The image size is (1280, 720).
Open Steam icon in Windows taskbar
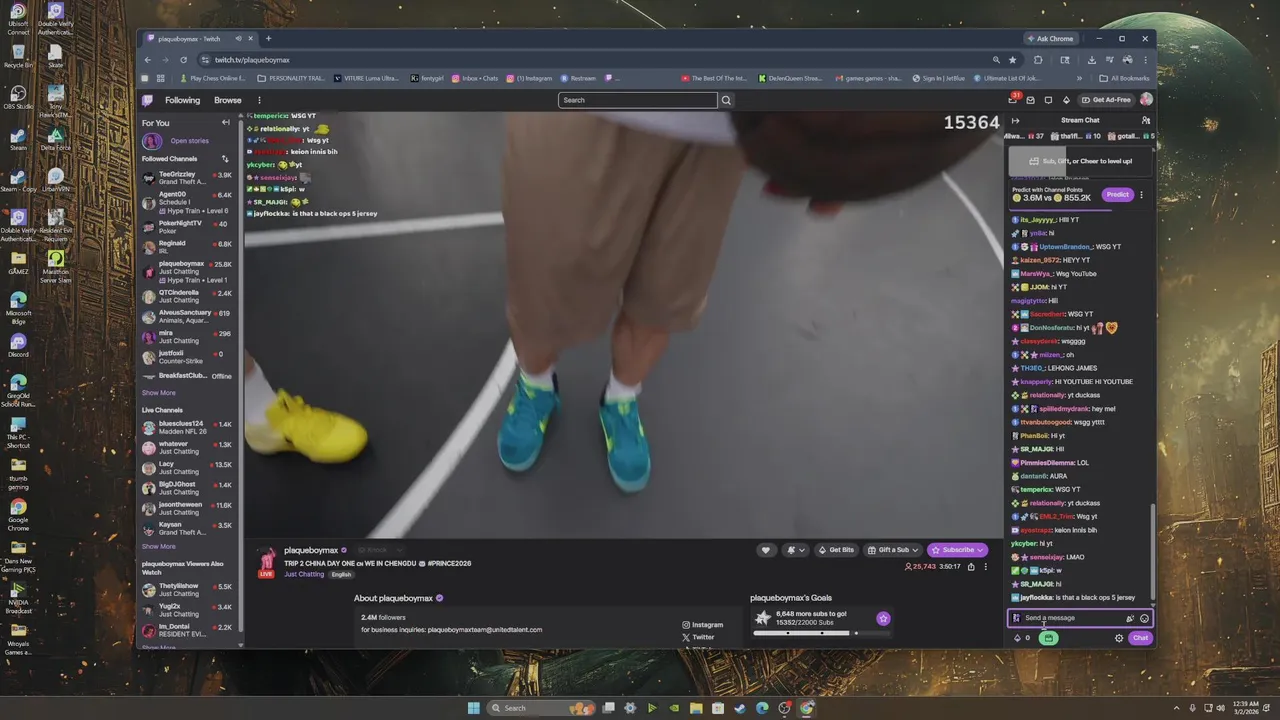(740, 708)
